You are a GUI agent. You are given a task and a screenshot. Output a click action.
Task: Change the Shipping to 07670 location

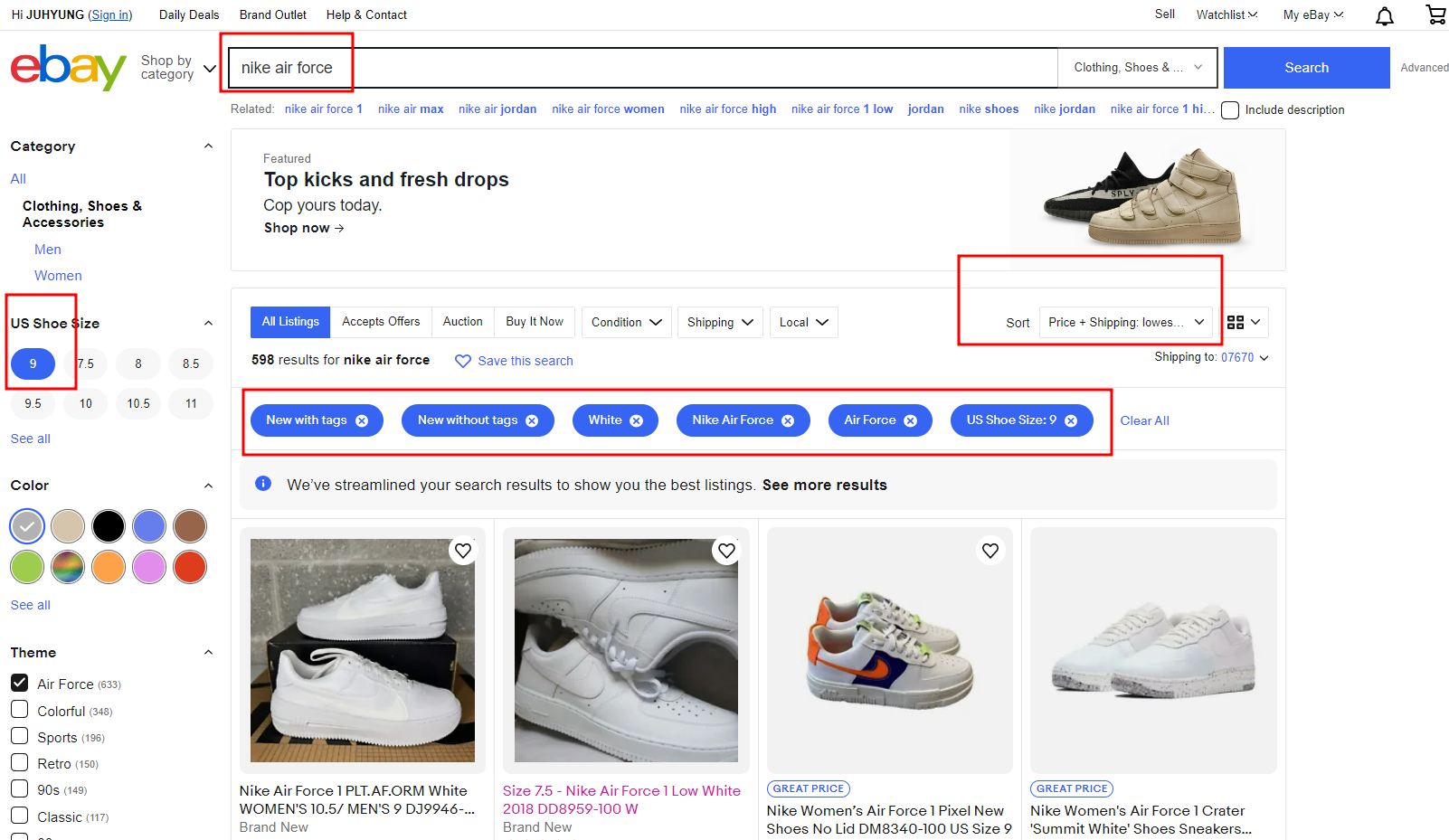(x=1245, y=358)
